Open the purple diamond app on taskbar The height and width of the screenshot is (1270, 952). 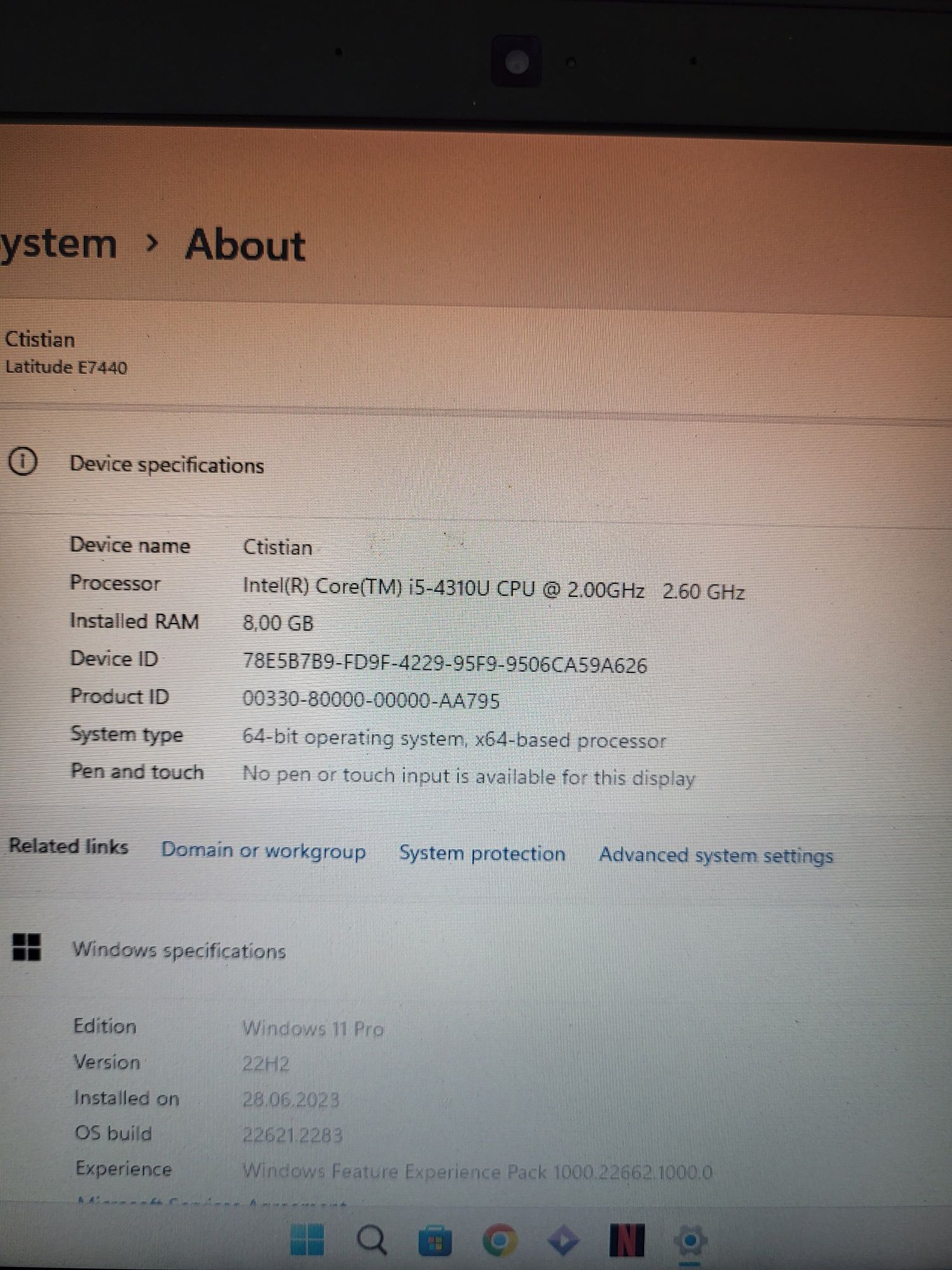pyautogui.click(x=563, y=1240)
